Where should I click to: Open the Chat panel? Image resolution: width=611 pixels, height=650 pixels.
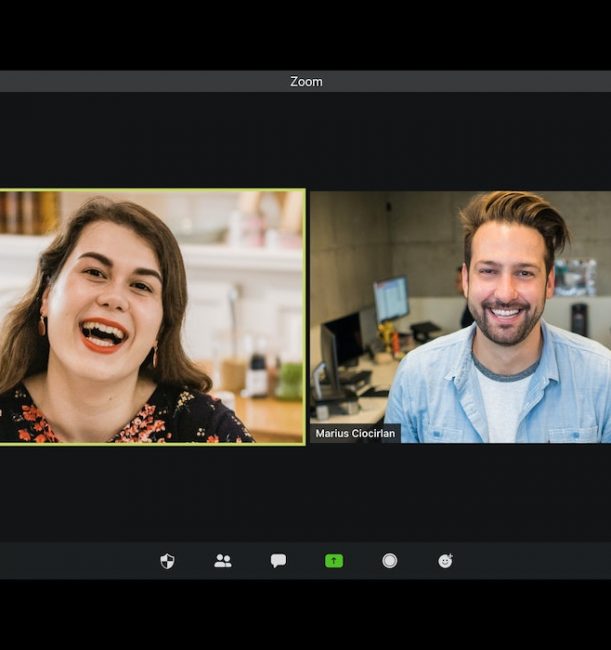click(x=278, y=561)
